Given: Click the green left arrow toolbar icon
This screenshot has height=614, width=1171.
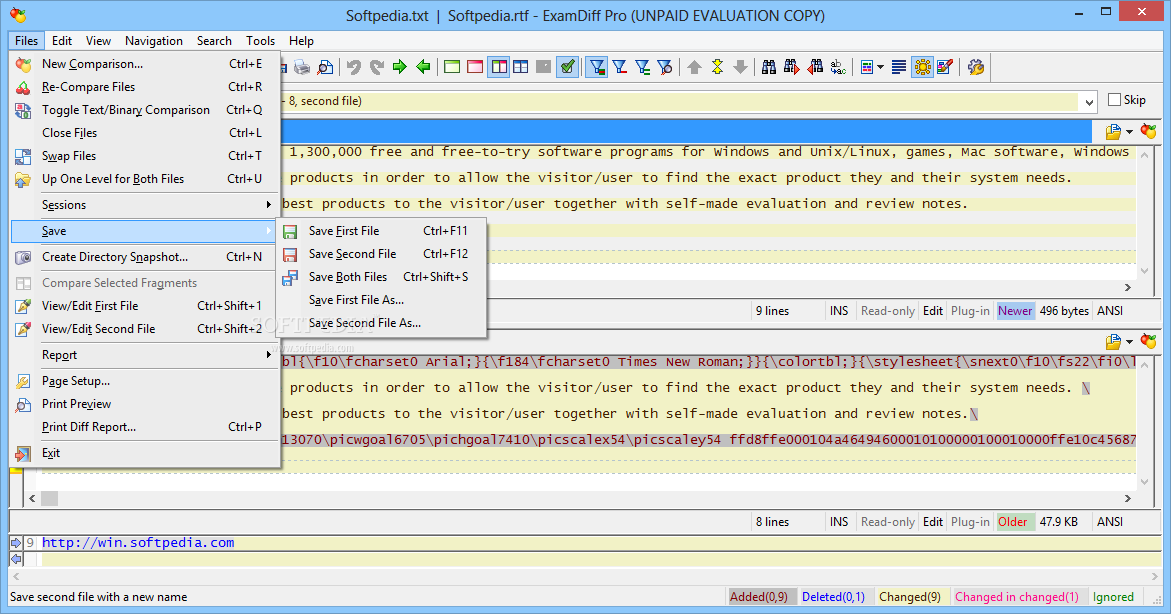Looking at the screenshot, I should pos(423,67).
